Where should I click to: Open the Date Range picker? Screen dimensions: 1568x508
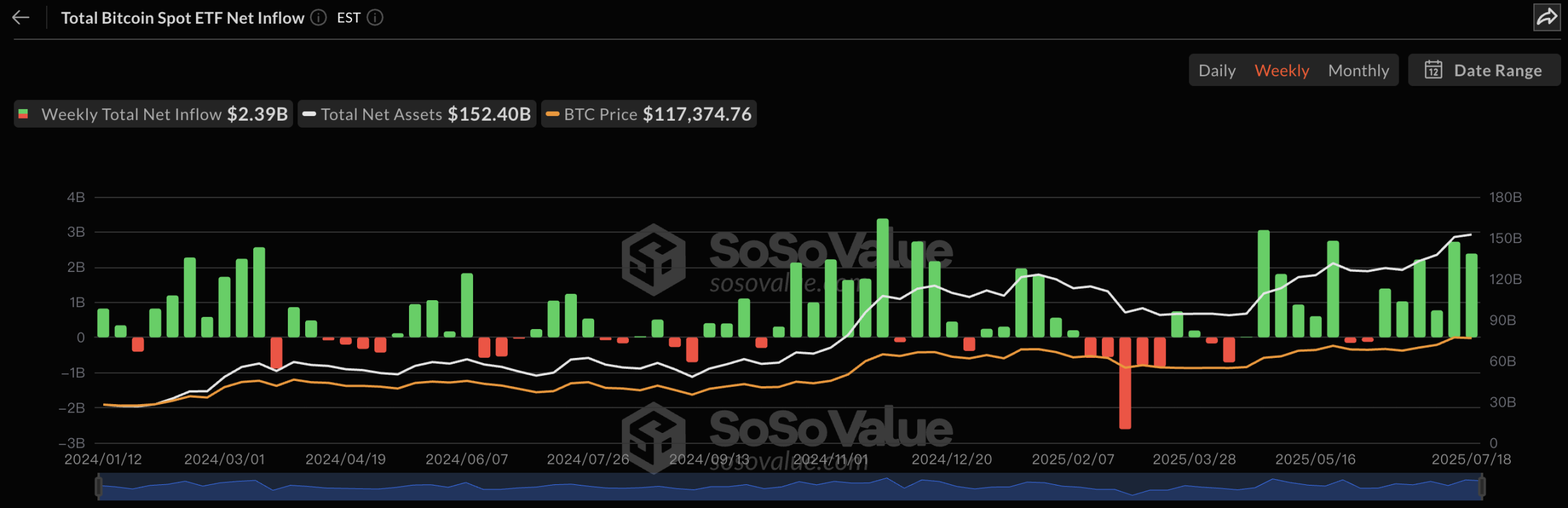click(x=1484, y=70)
